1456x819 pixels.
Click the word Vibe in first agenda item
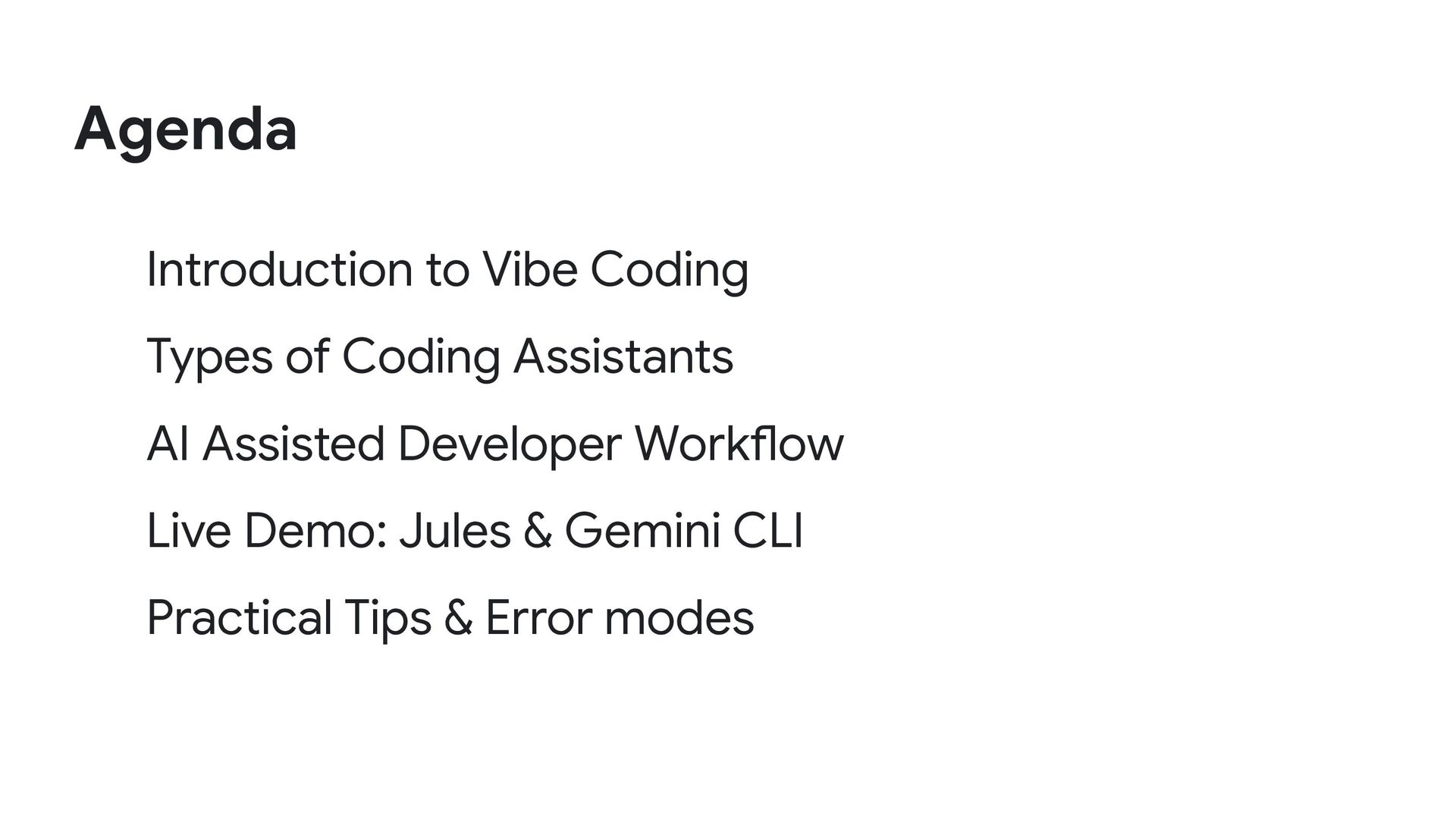(x=529, y=269)
